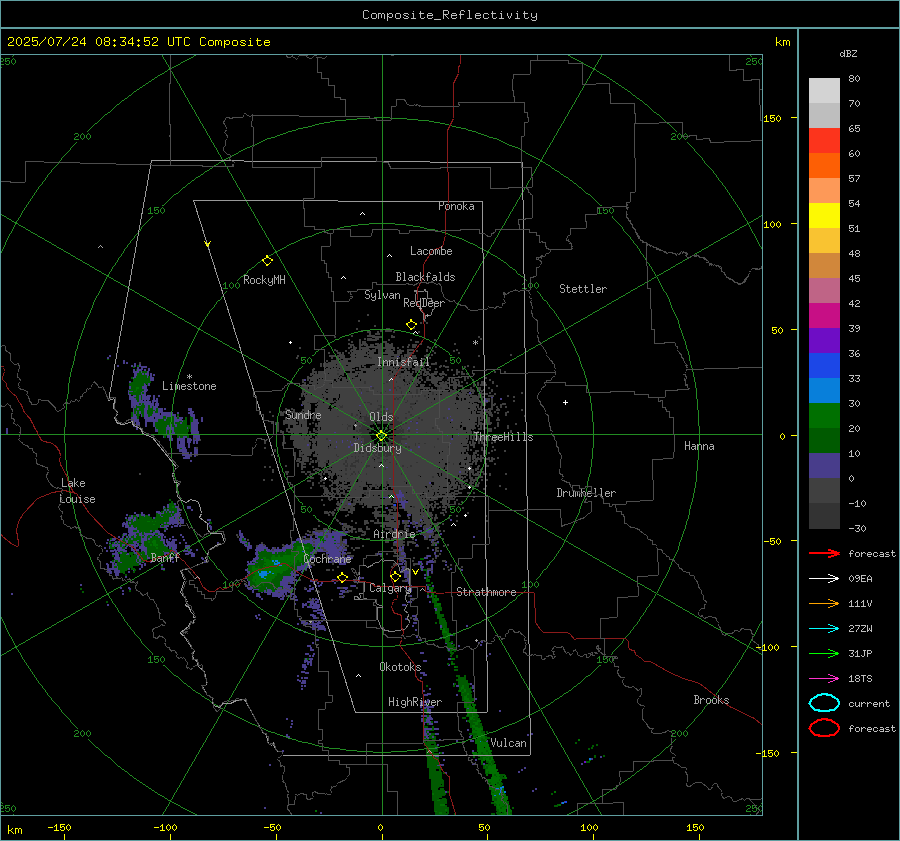Click the white asterisk northeast of Innisfail
The width and height of the screenshot is (900, 841).
(475, 343)
